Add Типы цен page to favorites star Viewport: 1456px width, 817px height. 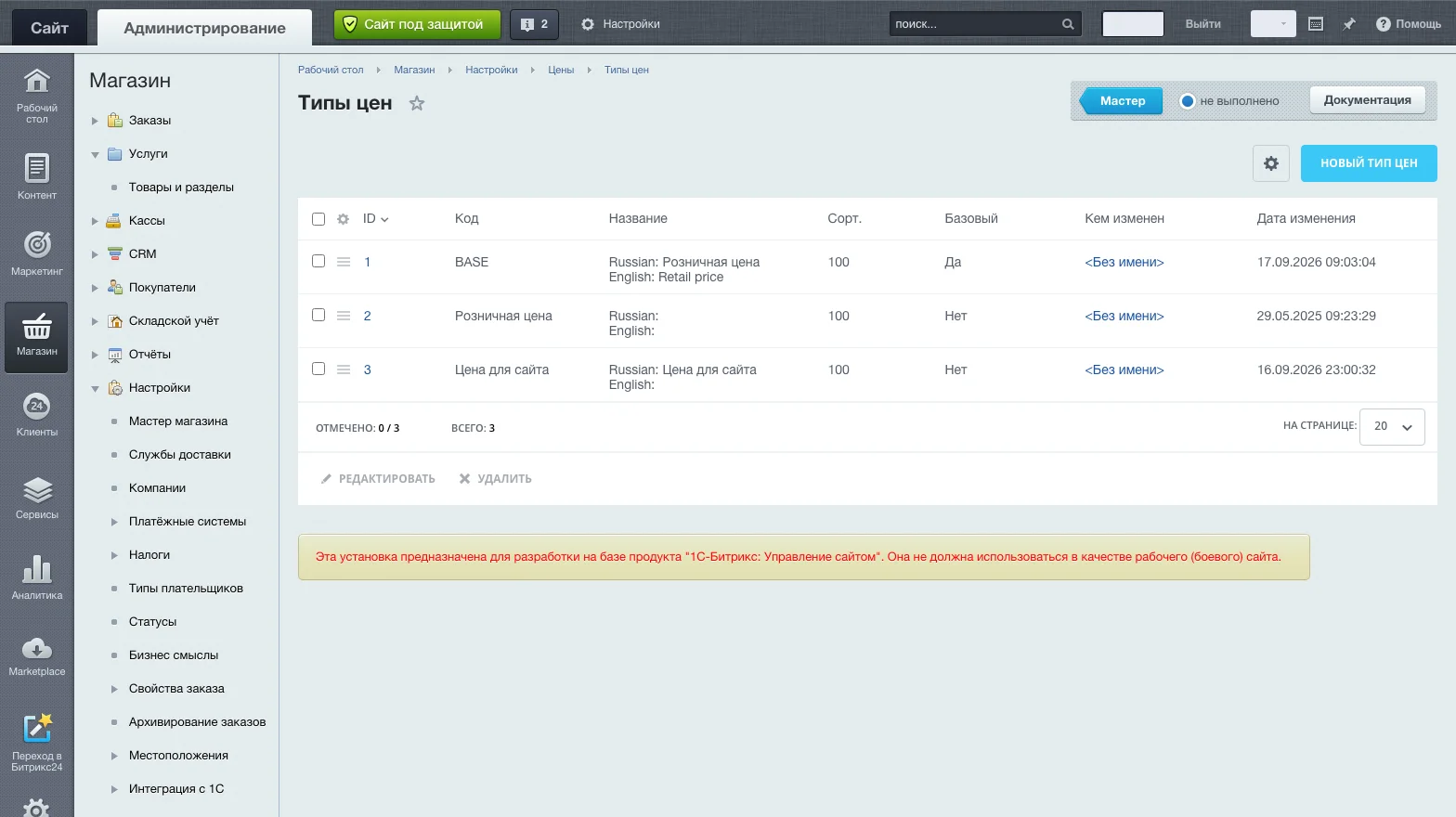coord(417,103)
